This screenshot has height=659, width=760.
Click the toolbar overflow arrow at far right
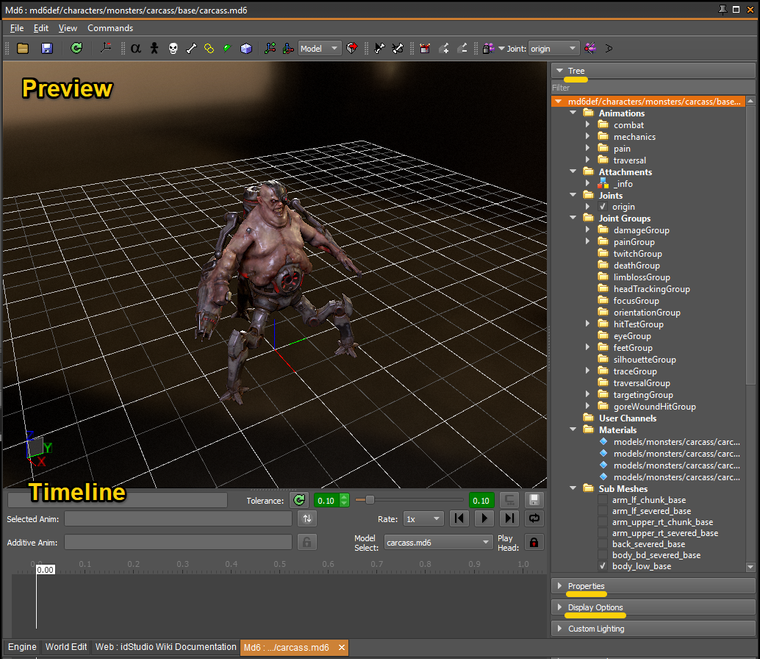coord(609,48)
